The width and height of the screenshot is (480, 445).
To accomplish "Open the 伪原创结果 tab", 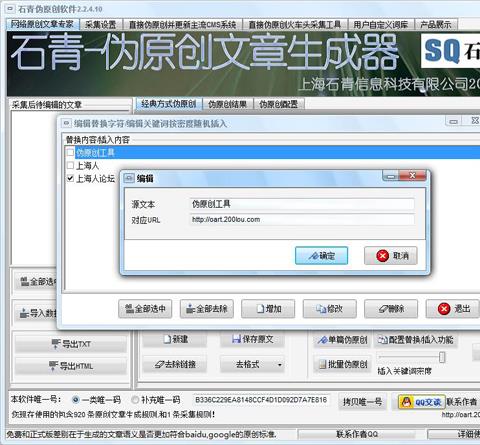I will coord(228,104).
